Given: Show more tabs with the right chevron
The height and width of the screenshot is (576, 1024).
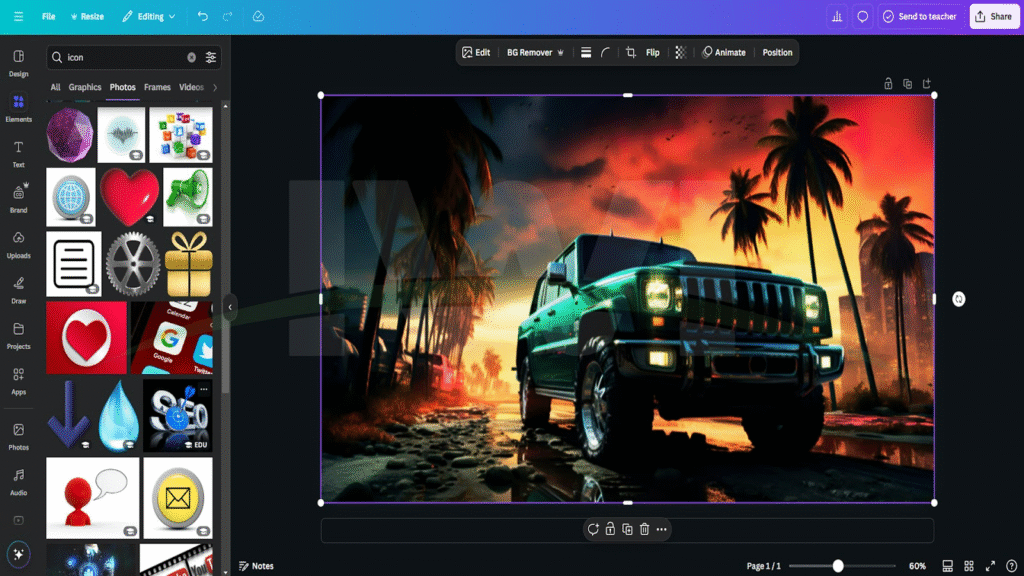Looking at the screenshot, I should click(x=215, y=87).
